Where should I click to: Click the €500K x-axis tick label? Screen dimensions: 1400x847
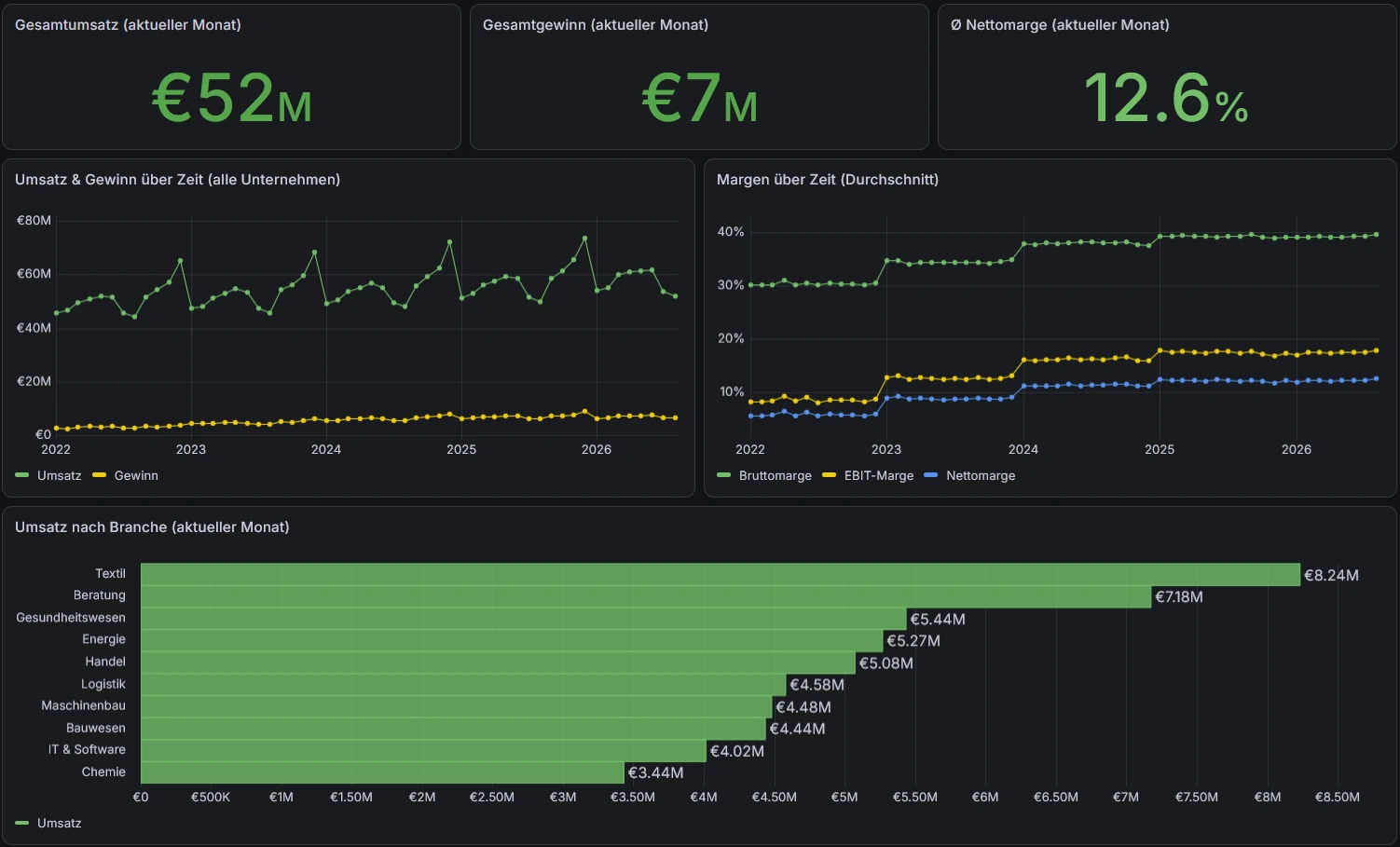pos(211,797)
